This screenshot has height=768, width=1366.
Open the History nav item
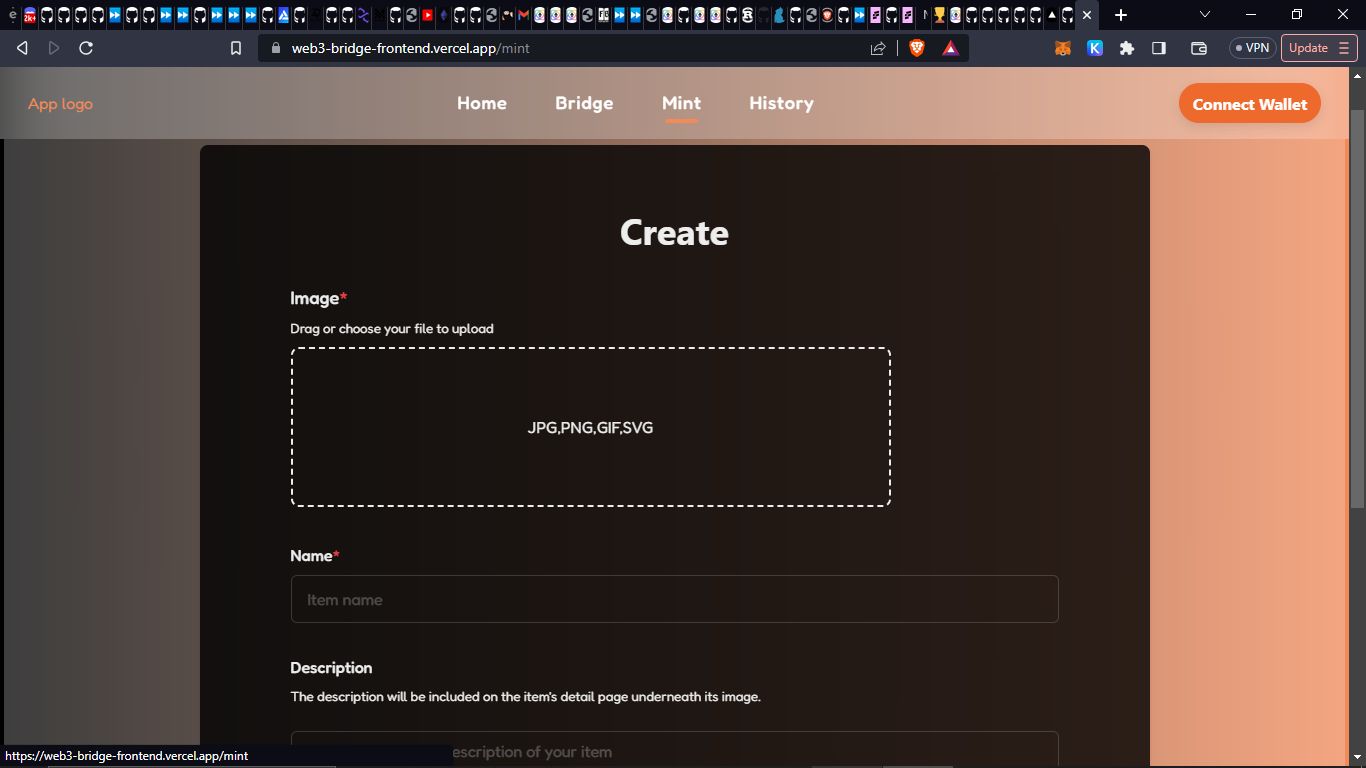781,103
